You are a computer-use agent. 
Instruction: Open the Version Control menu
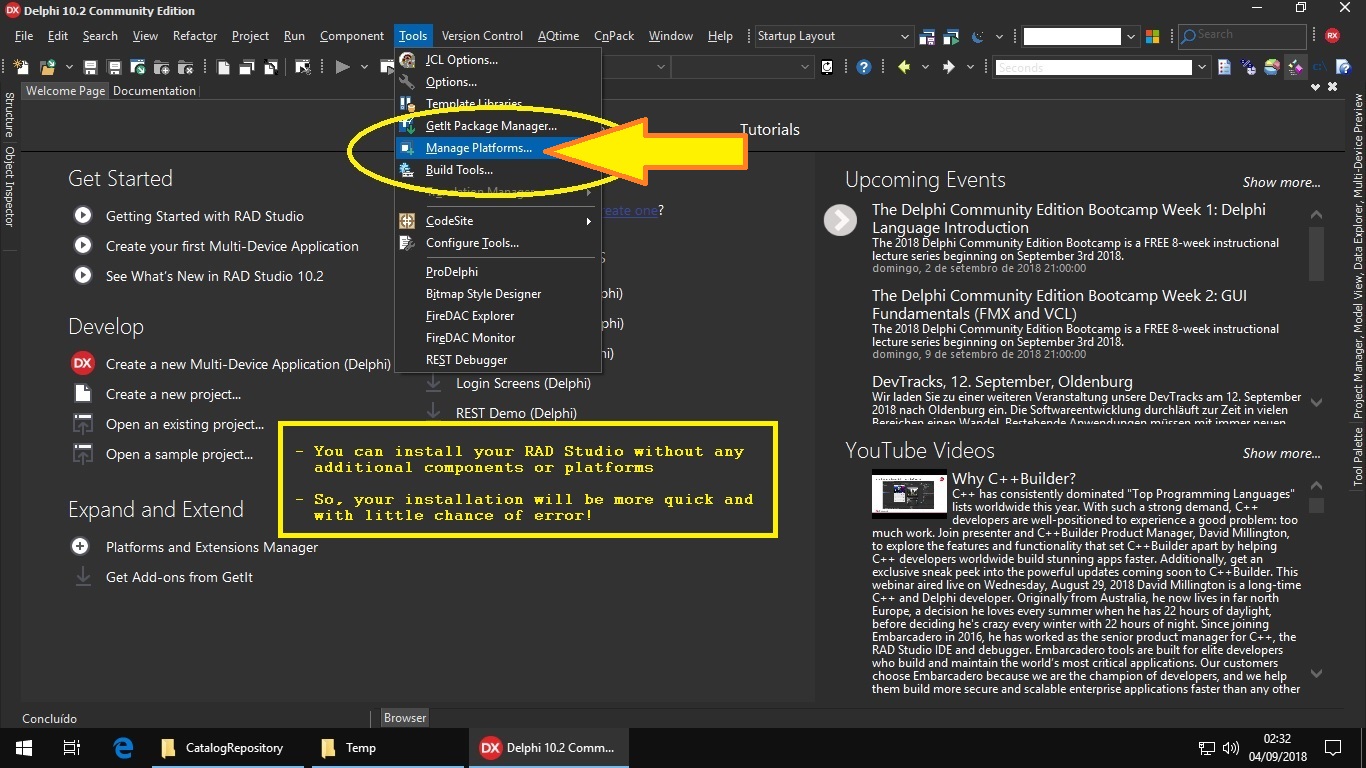[482, 36]
